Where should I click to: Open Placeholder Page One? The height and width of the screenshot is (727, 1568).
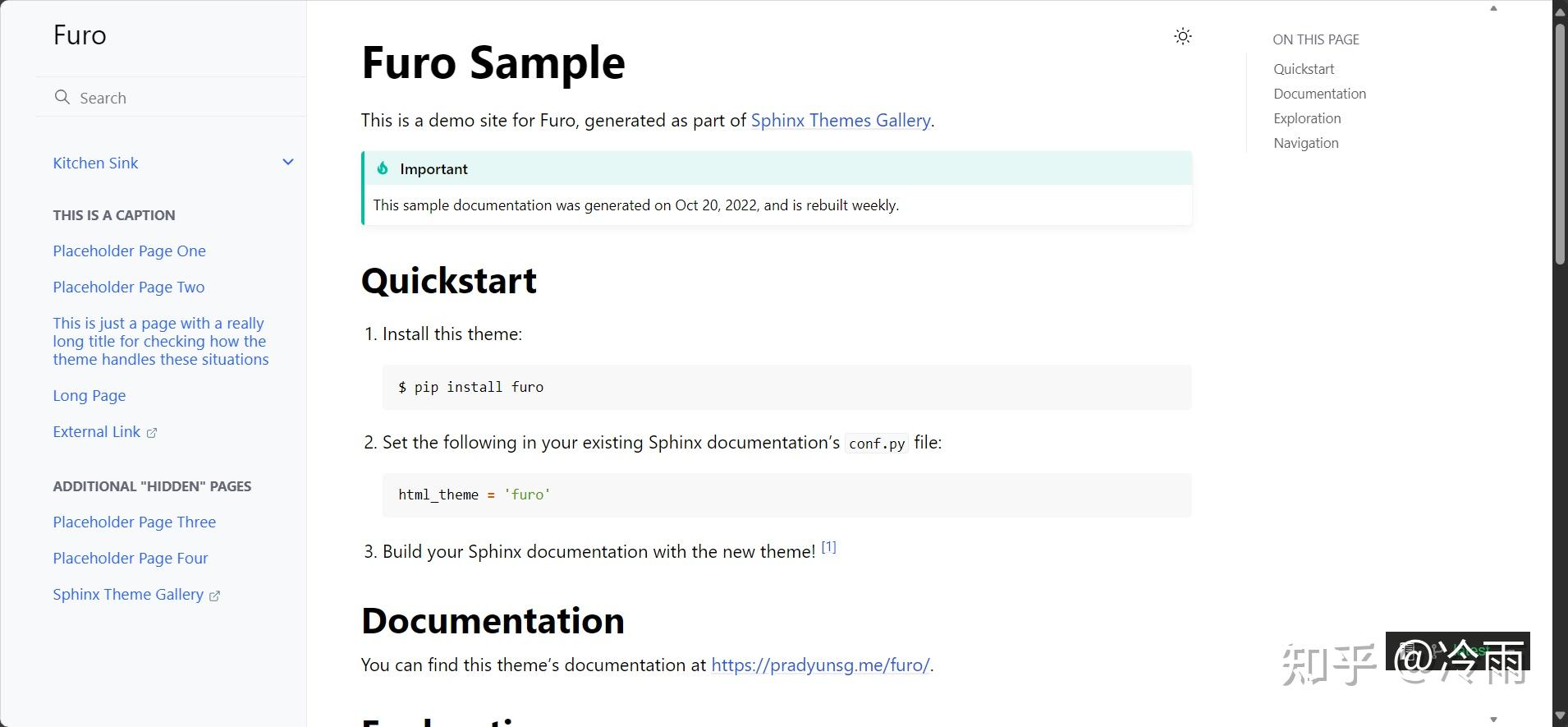(129, 251)
